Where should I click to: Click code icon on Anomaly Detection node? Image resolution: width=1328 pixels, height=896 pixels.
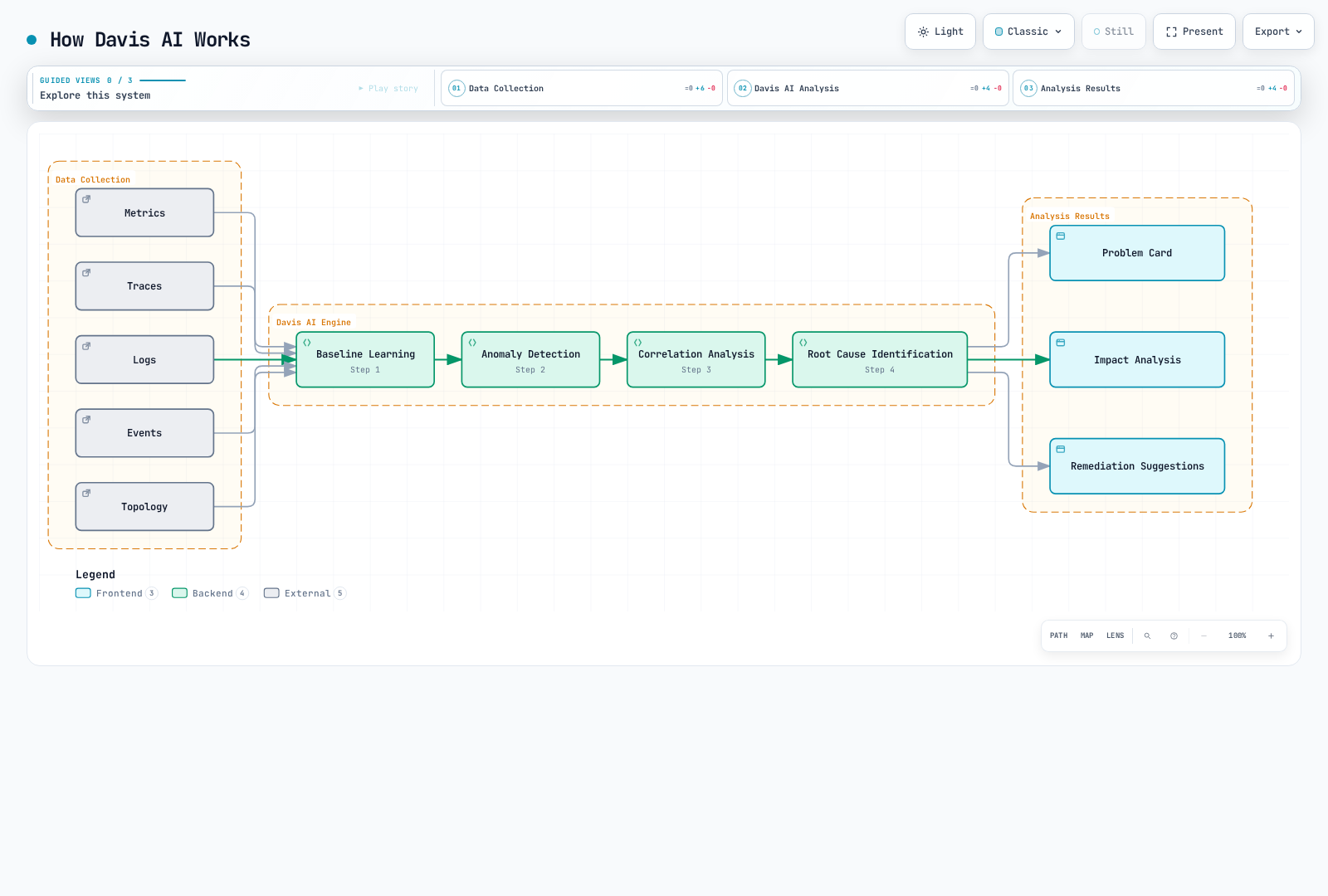[x=472, y=343]
